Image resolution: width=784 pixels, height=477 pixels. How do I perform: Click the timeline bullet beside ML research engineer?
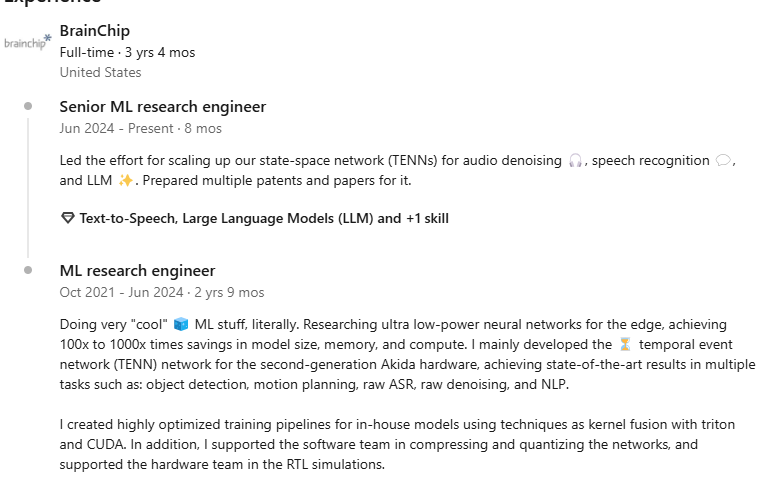click(x=28, y=270)
